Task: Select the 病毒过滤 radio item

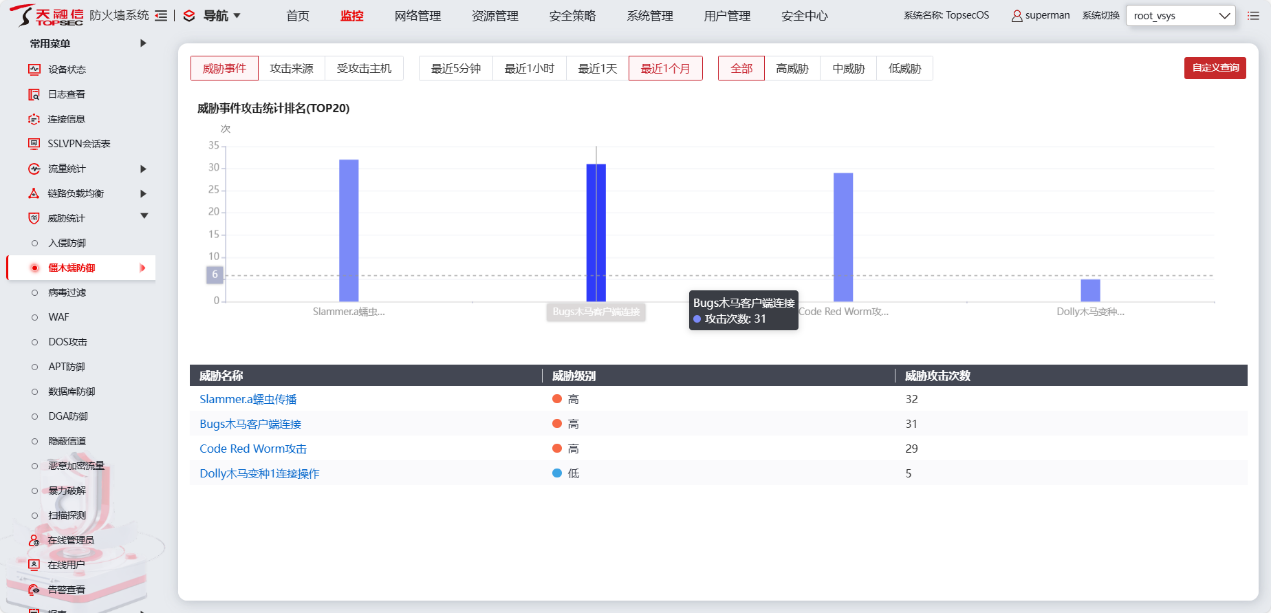Action: [x=35, y=293]
